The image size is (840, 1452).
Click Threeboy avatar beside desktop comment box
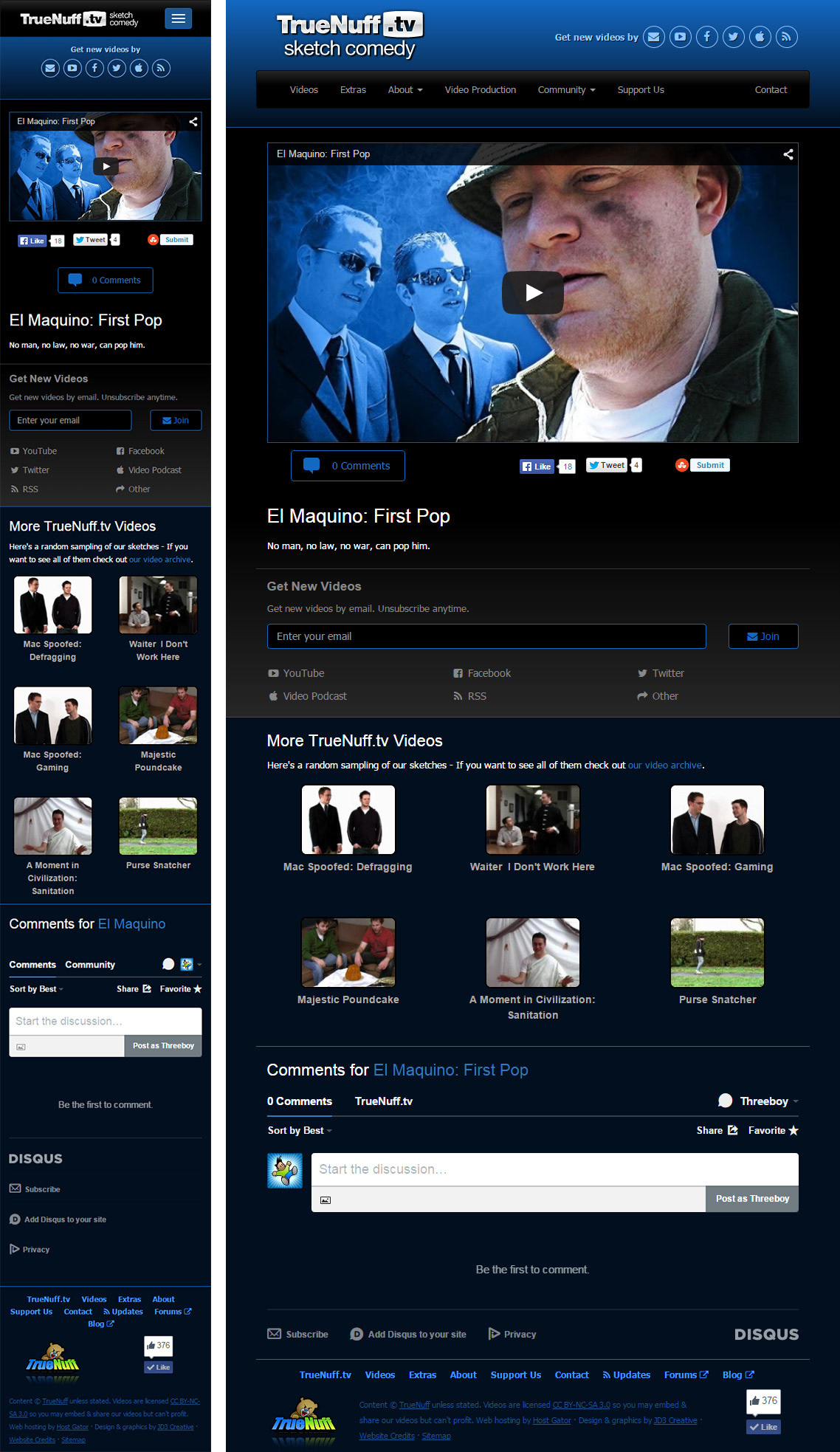(x=285, y=1171)
